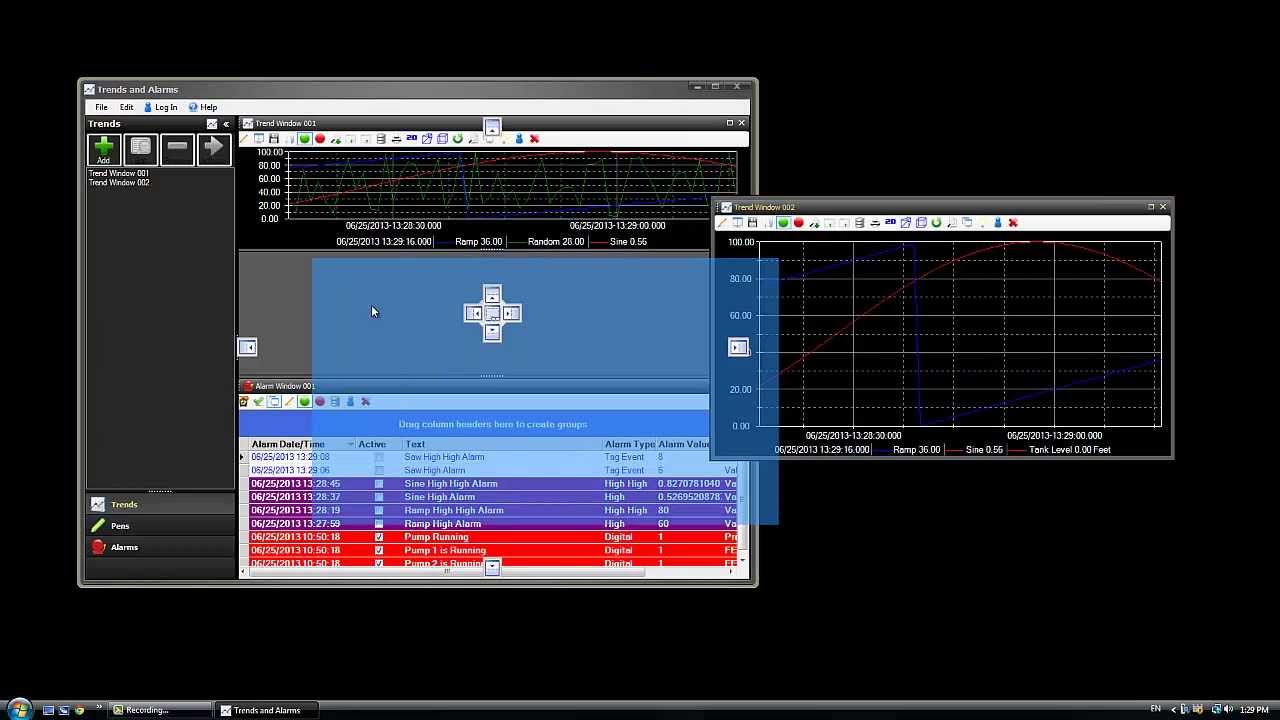This screenshot has height=720, width=1280.
Task: Toggle Active checkbox for Pump 1 is Running
Action: (x=378, y=550)
